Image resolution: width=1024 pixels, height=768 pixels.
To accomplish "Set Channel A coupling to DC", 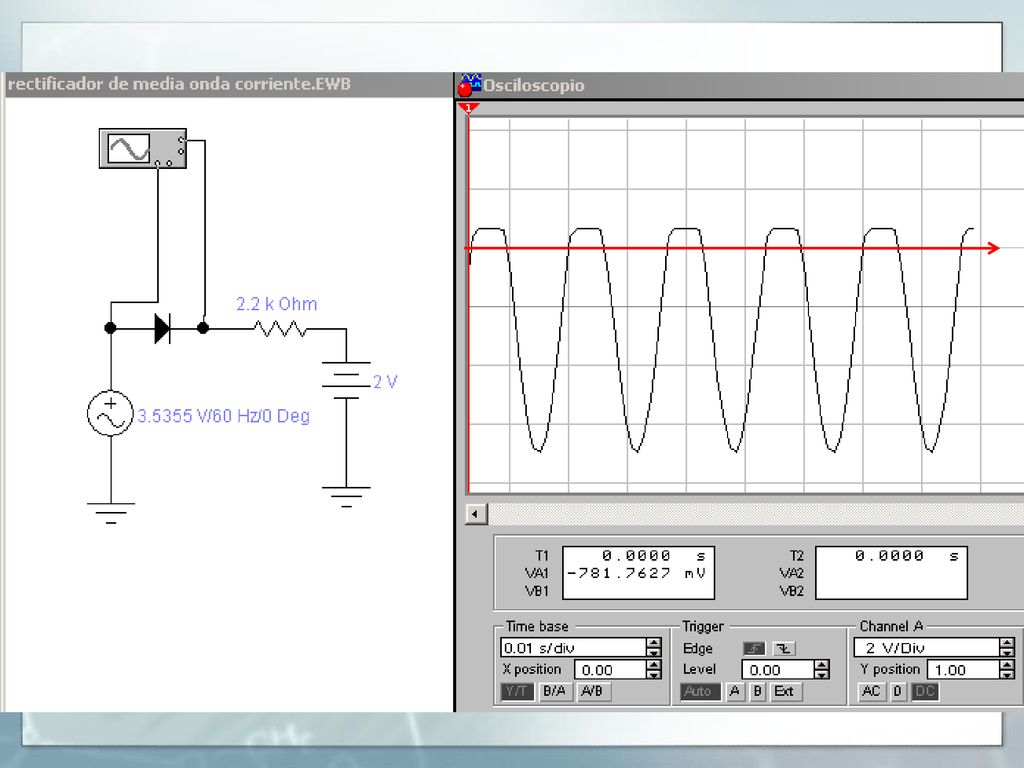I will pyautogui.click(x=925, y=692).
